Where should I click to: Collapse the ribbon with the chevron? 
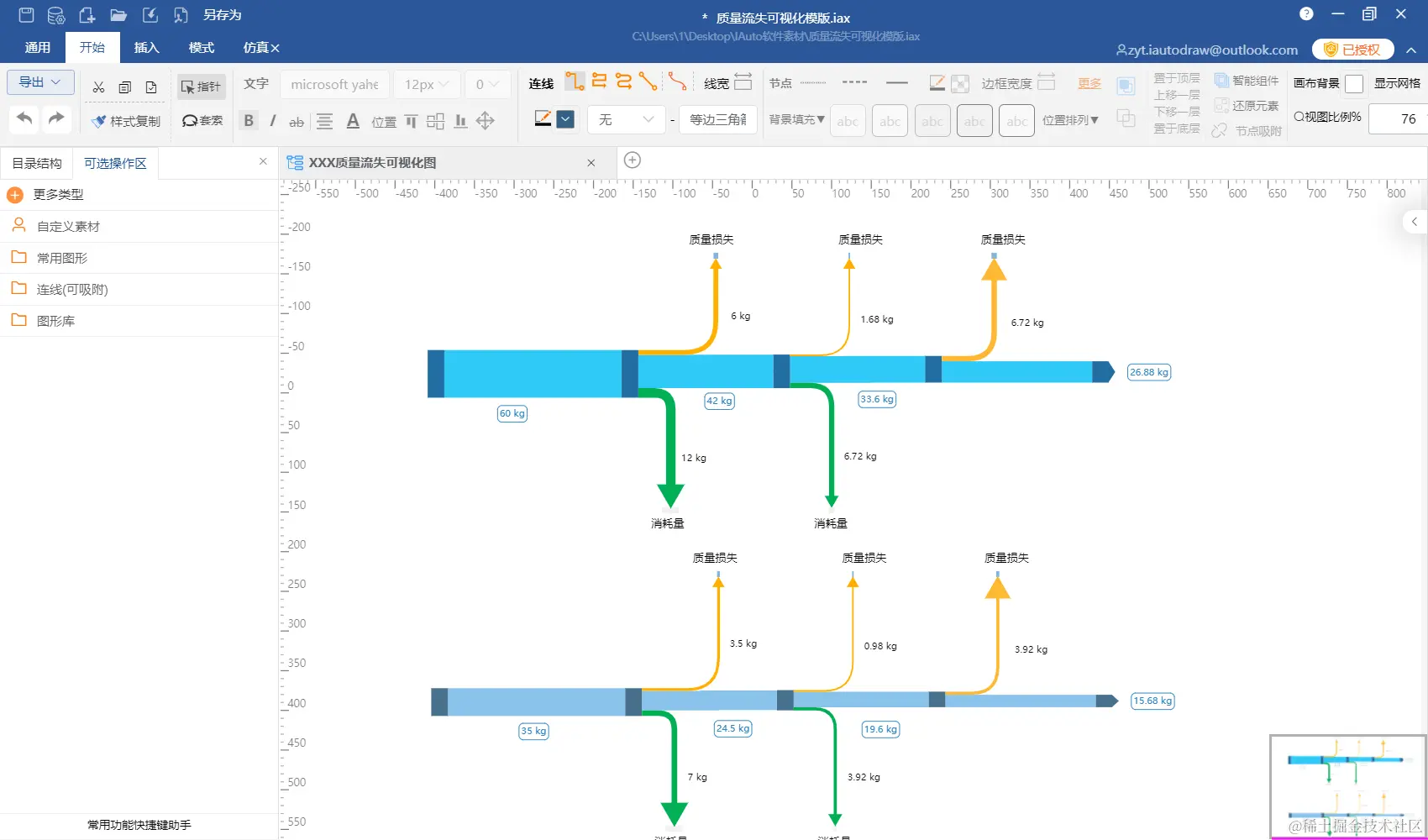1411,50
